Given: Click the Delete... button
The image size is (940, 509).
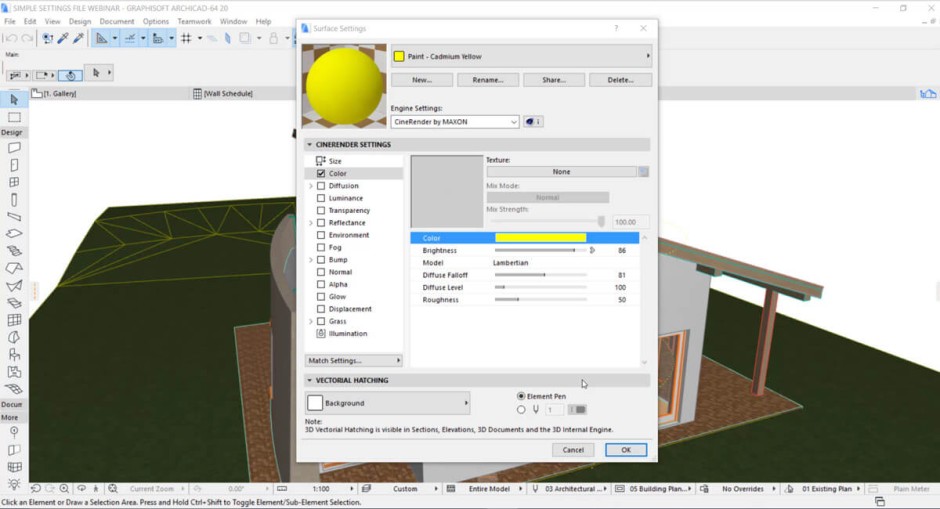Looking at the screenshot, I should pyautogui.click(x=620, y=80).
